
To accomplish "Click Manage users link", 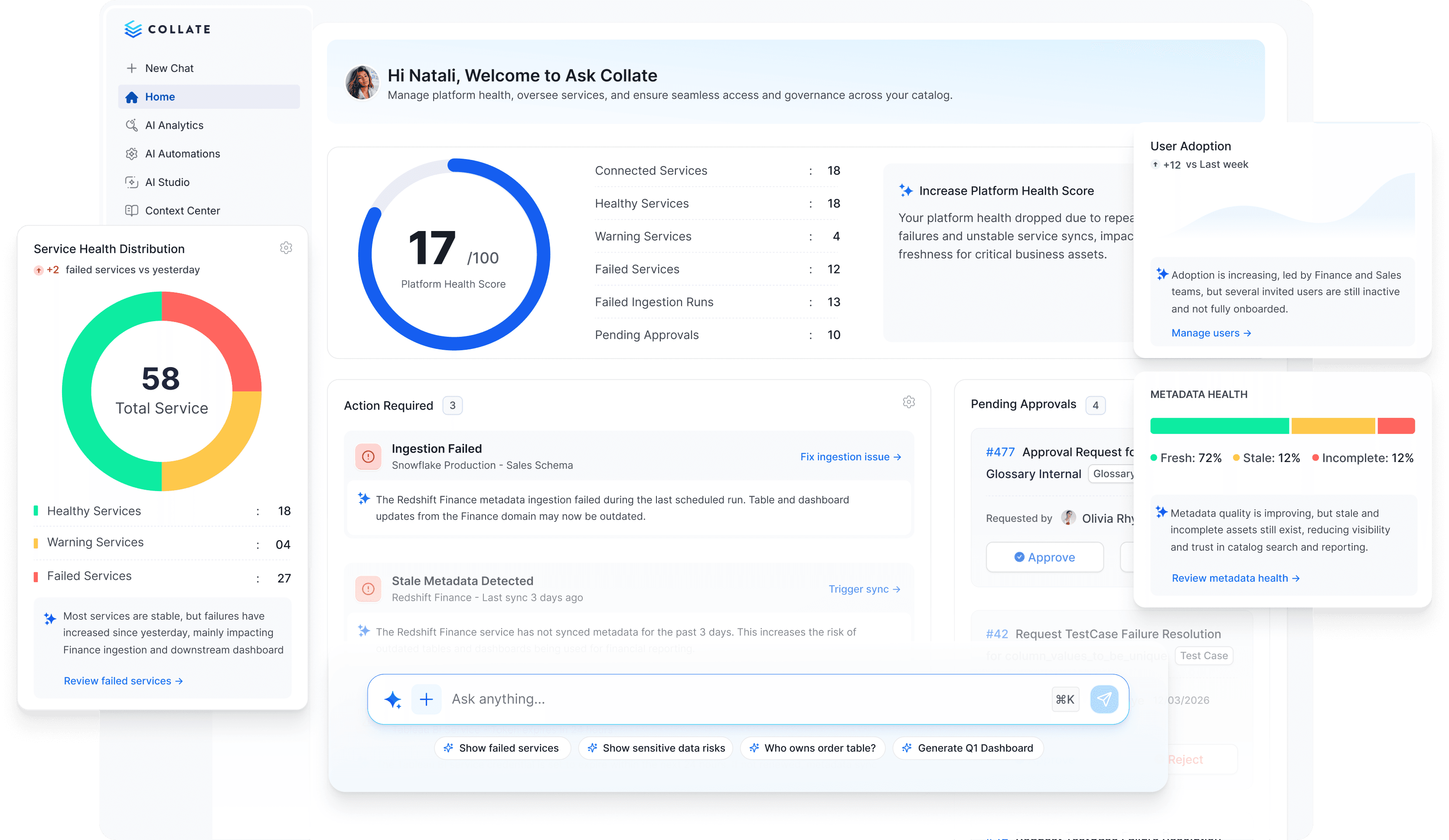I will coord(1211,333).
